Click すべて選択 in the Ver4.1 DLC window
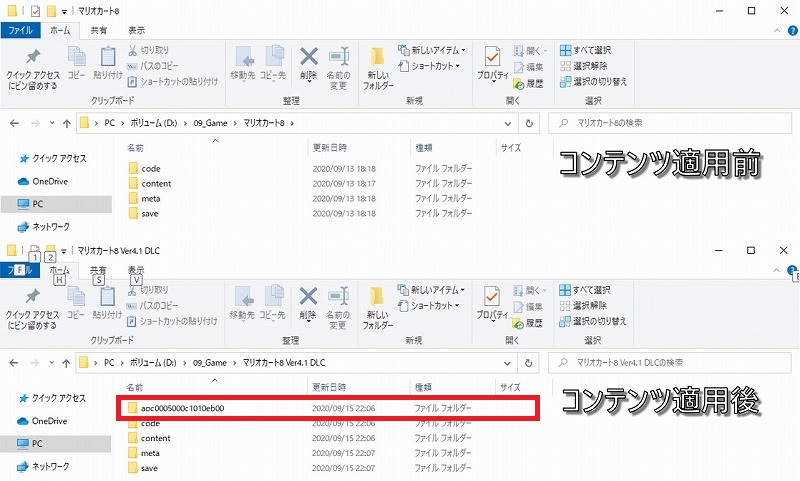 click(585, 290)
